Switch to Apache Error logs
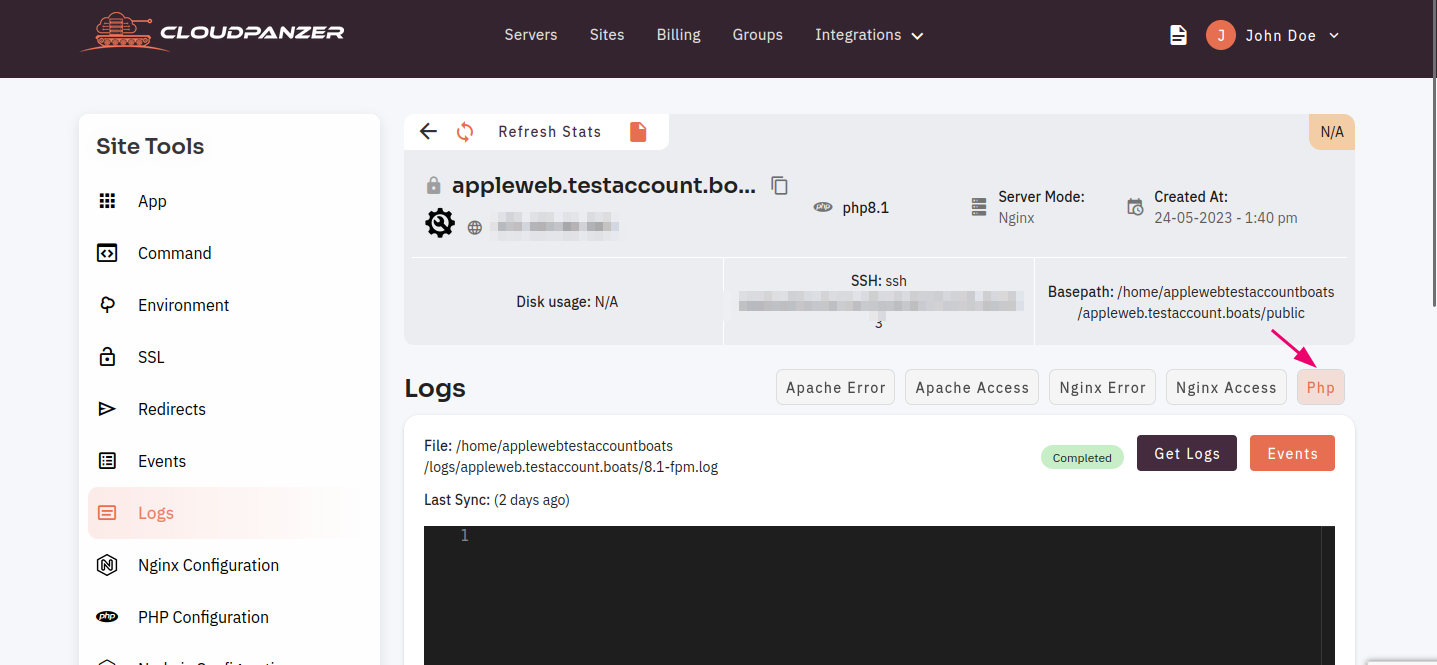The width and height of the screenshot is (1437, 665). 835,387
